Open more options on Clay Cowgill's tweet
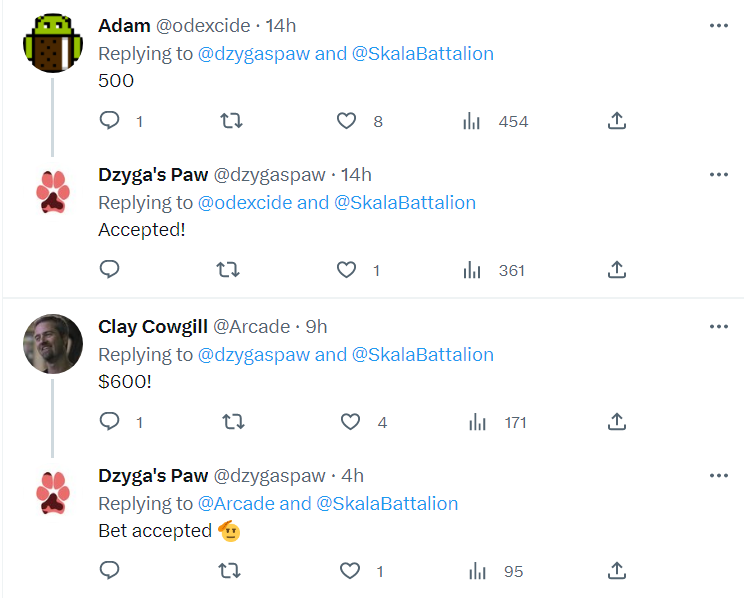This screenshot has width=744, height=598. click(x=719, y=327)
